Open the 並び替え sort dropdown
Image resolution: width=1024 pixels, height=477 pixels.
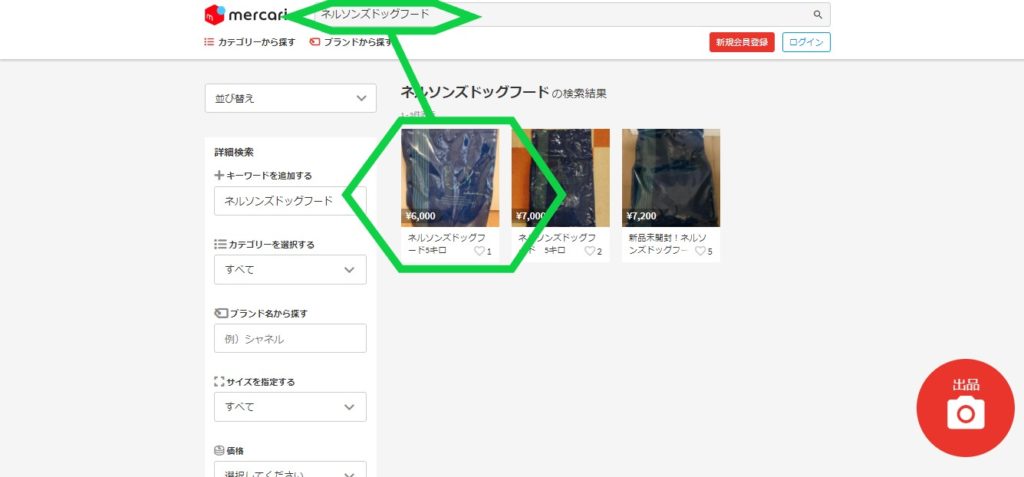click(x=290, y=98)
